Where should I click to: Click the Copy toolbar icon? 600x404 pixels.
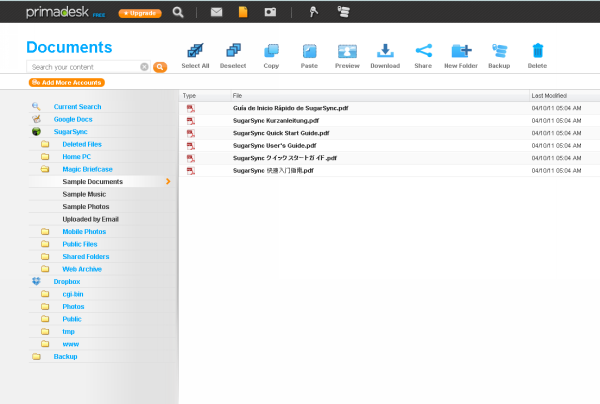coord(271,50)
